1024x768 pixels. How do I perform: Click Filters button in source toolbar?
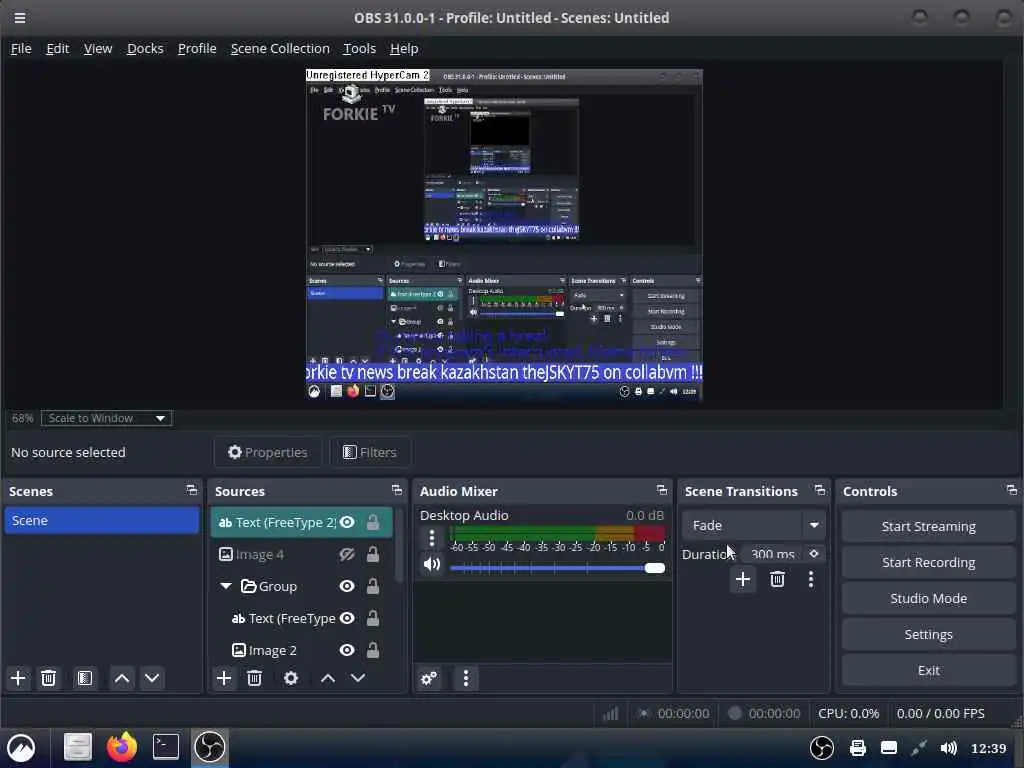point(370,452)
